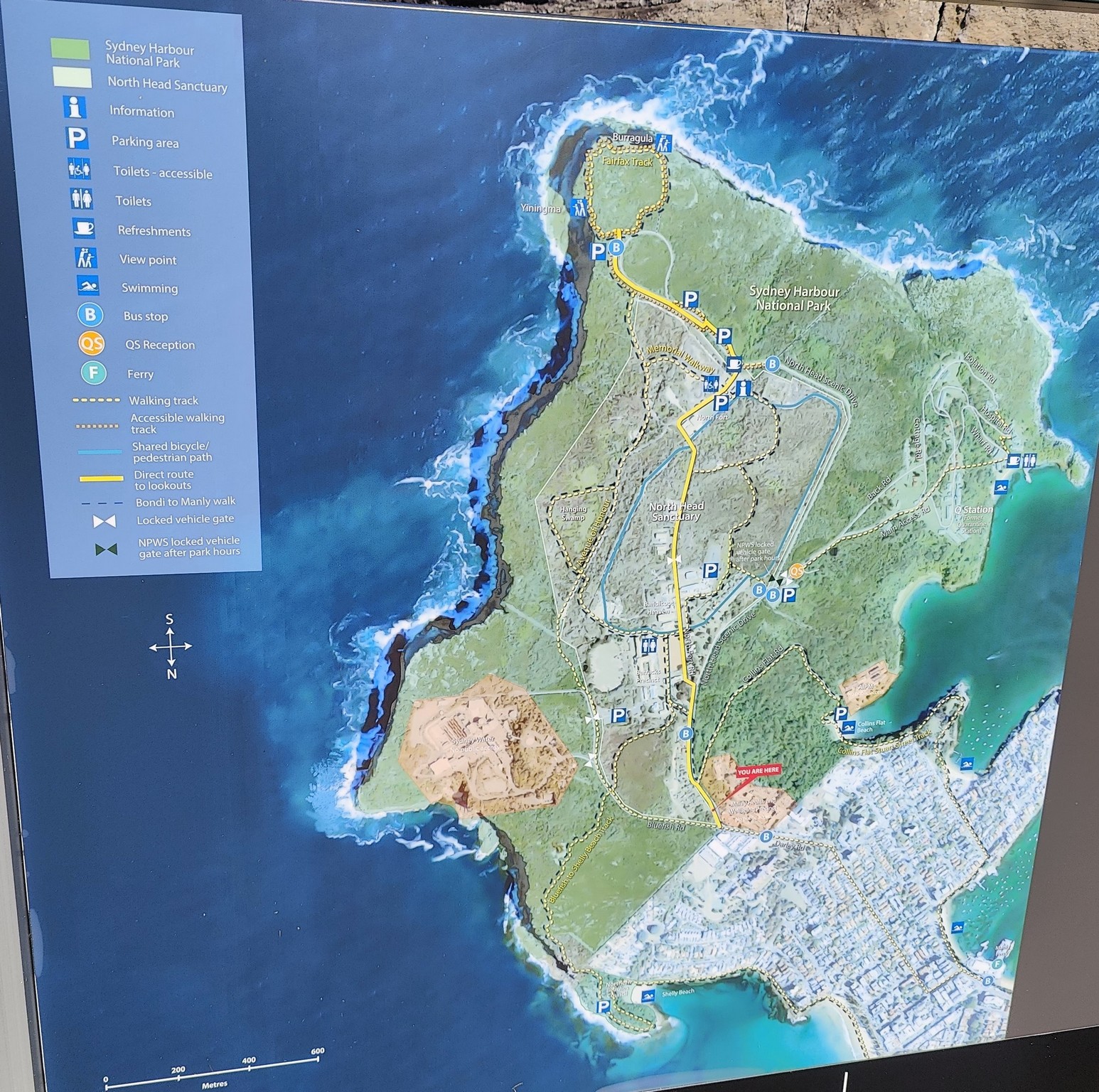Click the Q Station label
The height and width of the screenshot is (1092, 1099).
(x=973, y=510)
